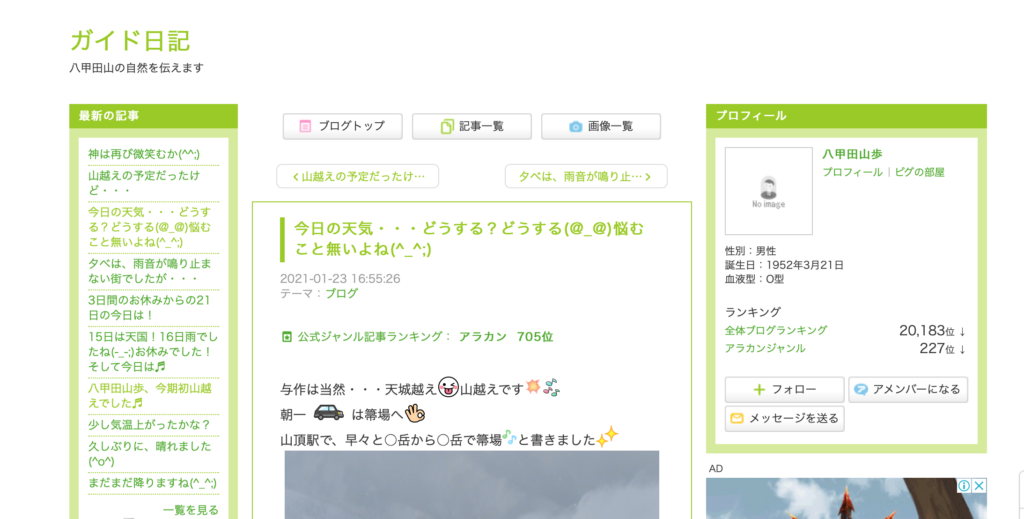Click the OK hand emoji in post
The image size is (1024, 519).
click(x=415, y=413)
